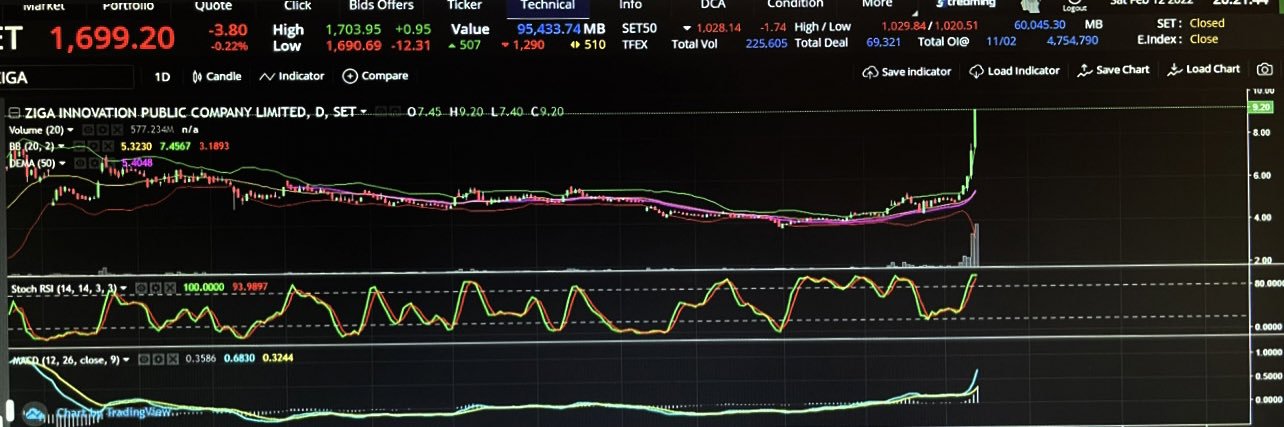Click the symbol search field showing ZIGA

66,77
